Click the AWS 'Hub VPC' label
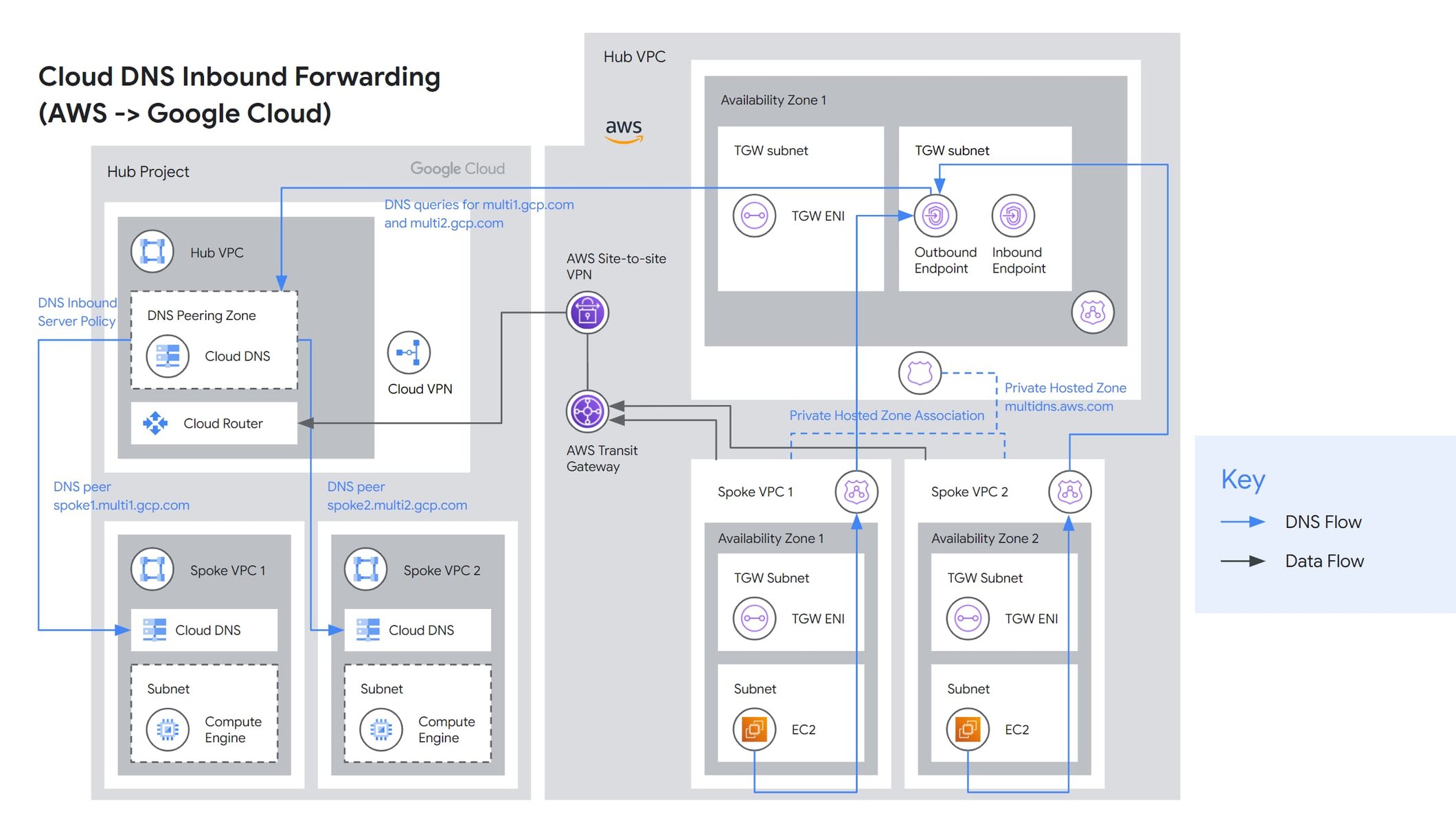1456x813 pixels. [635, 57]
